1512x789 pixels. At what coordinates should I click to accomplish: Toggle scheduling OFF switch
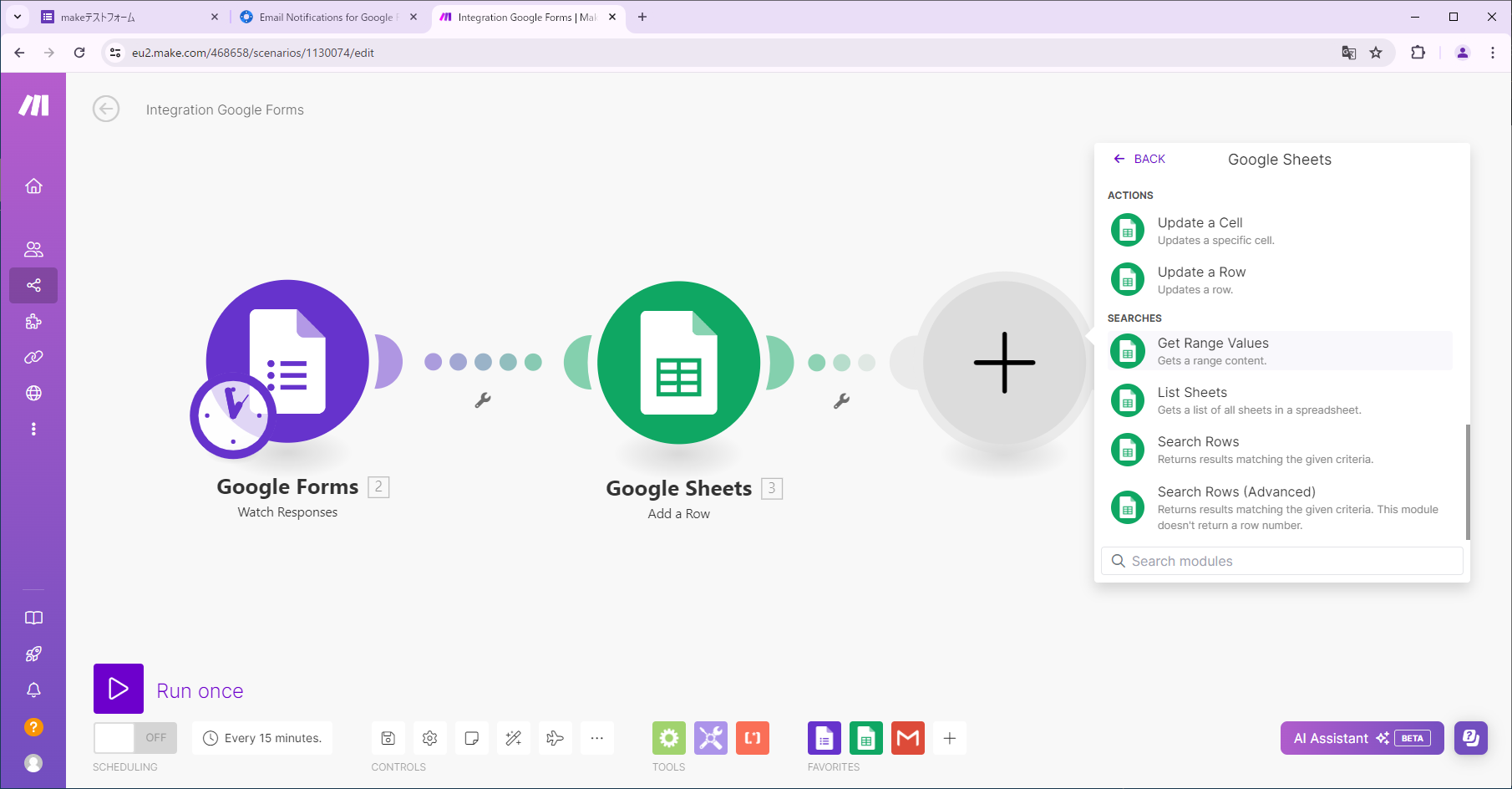(x=135, y=738)
